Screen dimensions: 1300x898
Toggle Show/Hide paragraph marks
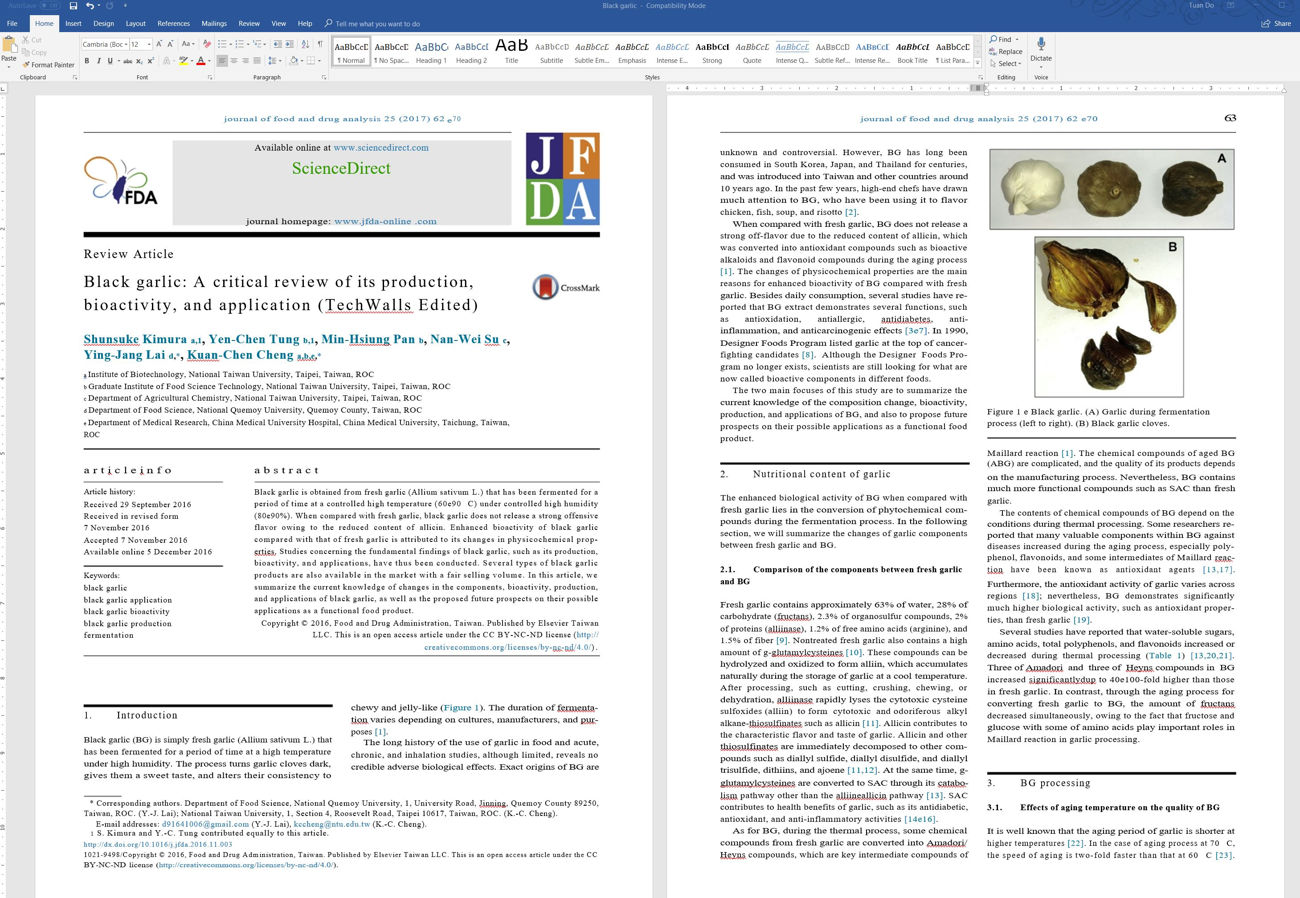(320, 44)
